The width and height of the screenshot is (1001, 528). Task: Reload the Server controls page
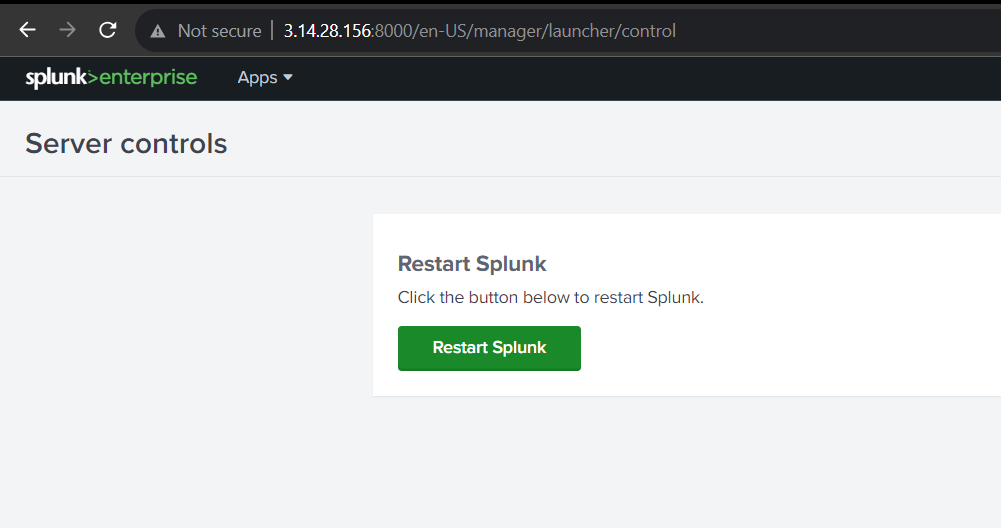[x=107, y=30]
